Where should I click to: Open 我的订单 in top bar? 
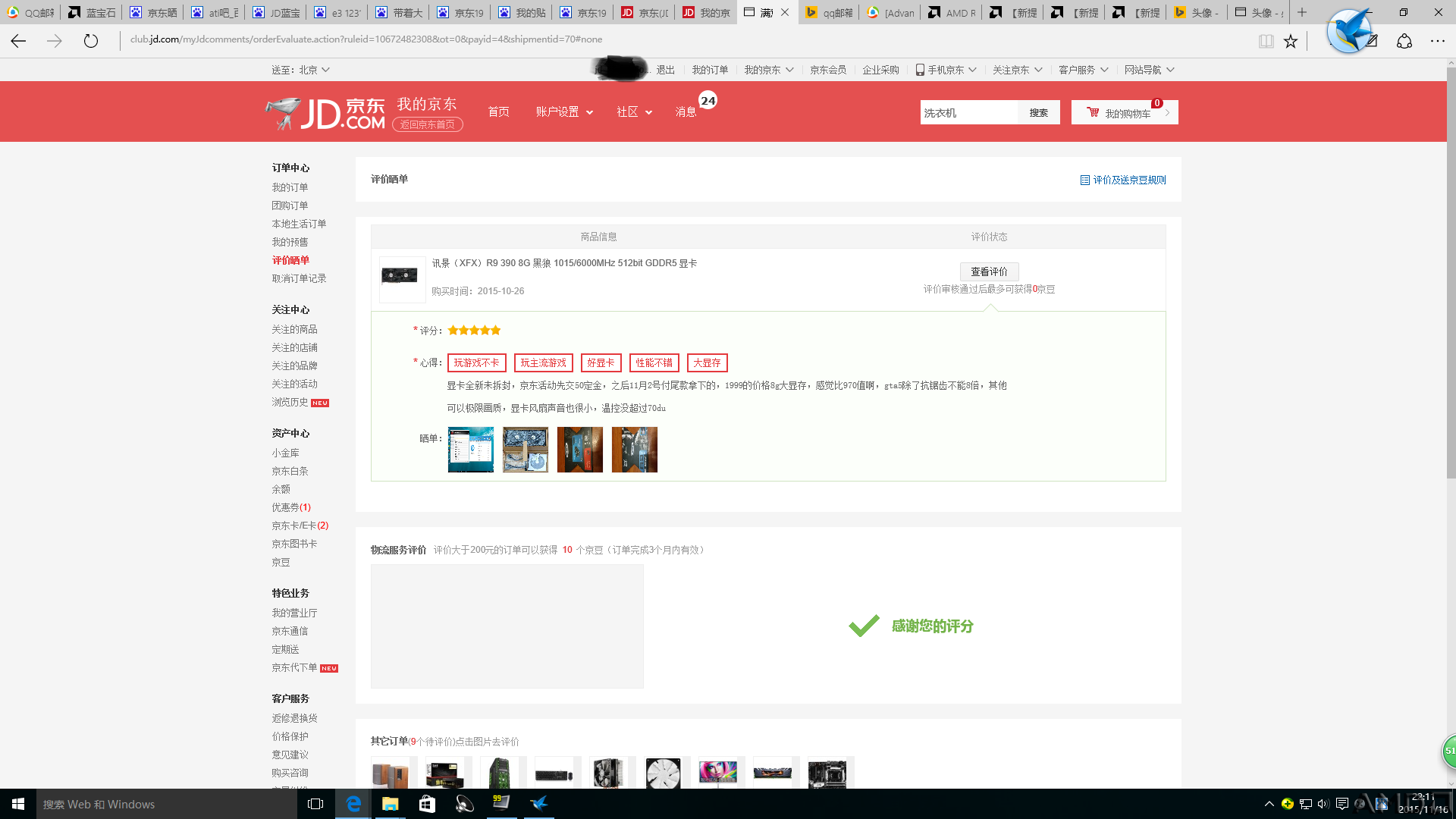[710, 70]
